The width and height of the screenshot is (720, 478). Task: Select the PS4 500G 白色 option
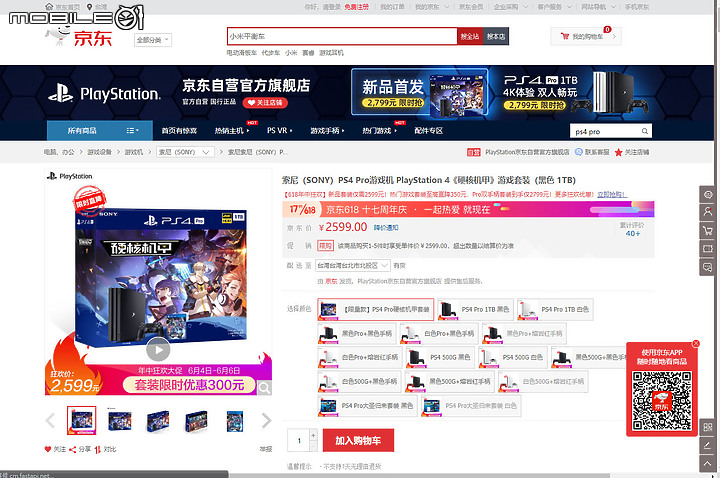[x=512, y=357]
